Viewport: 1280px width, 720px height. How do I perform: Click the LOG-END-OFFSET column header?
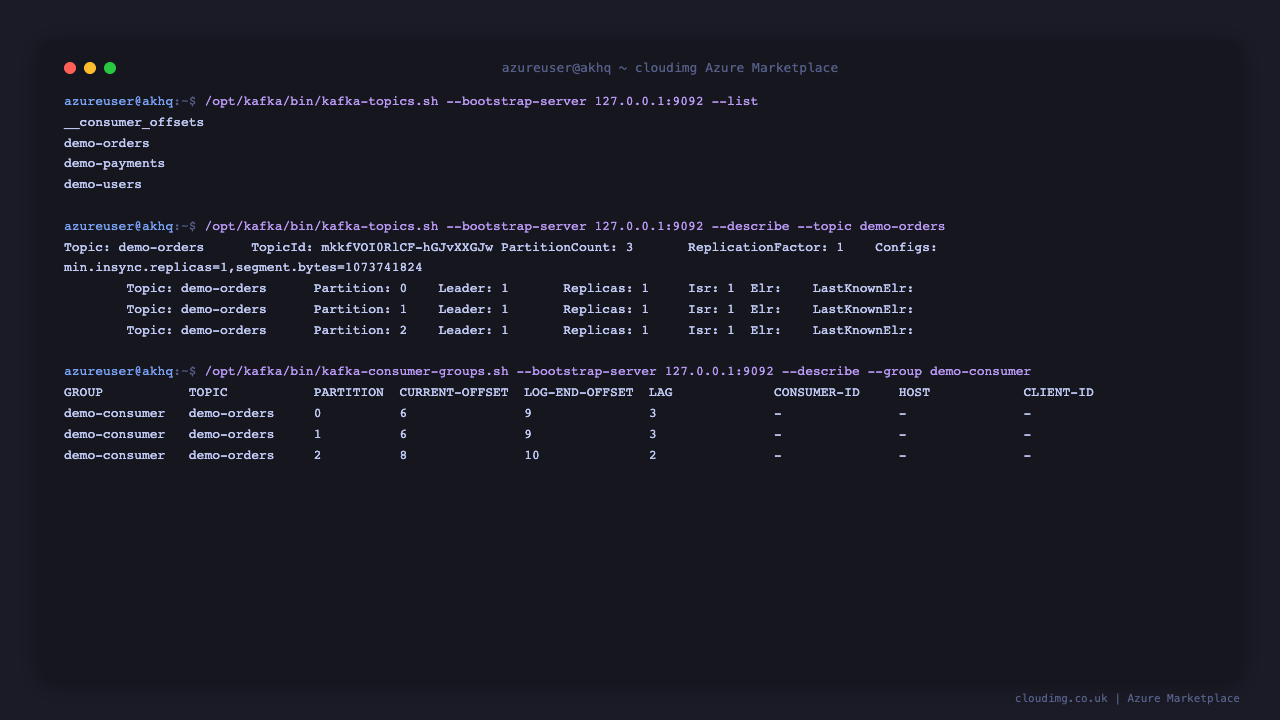tap(578, 392)
